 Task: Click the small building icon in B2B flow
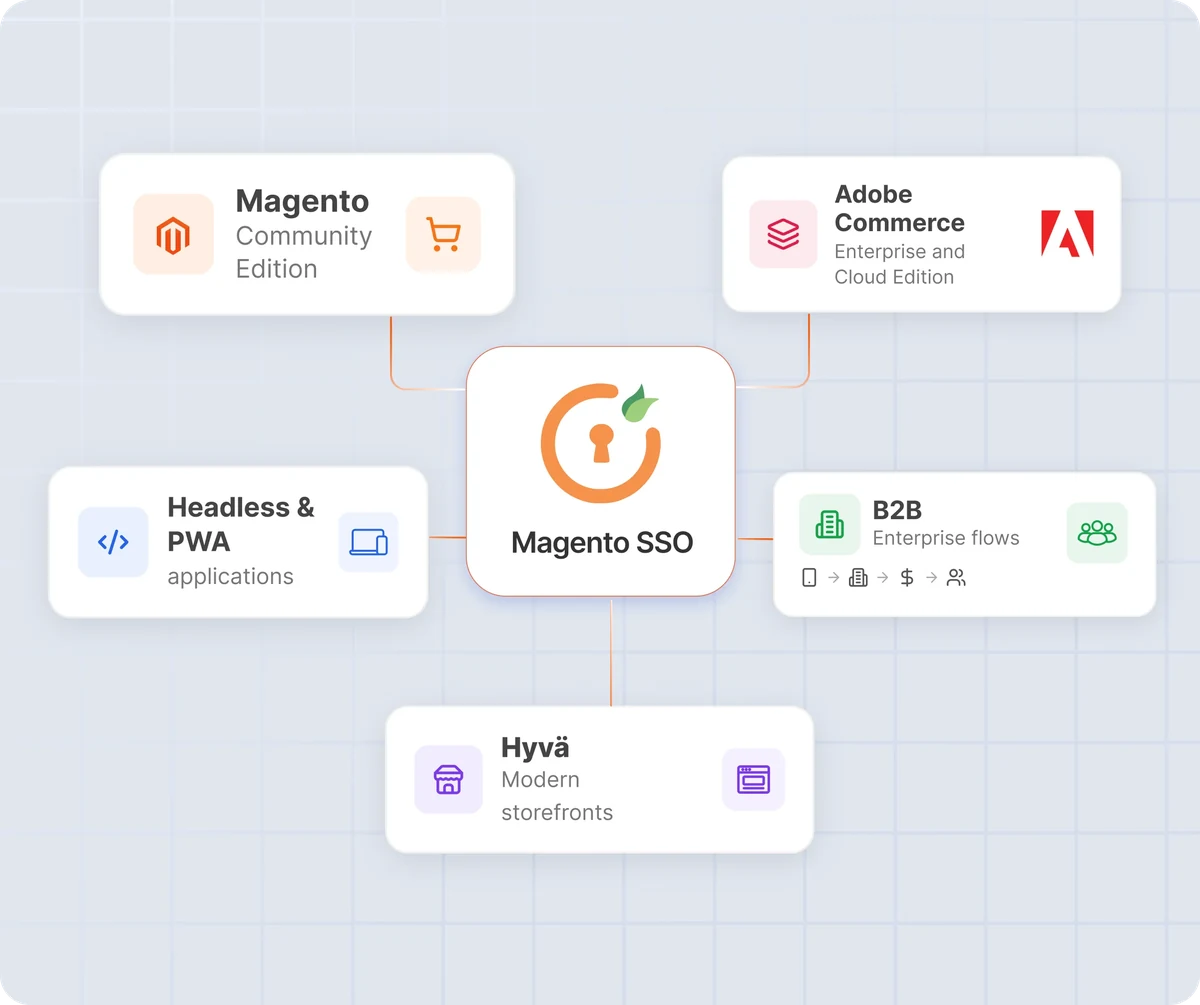tap(858, 577)
